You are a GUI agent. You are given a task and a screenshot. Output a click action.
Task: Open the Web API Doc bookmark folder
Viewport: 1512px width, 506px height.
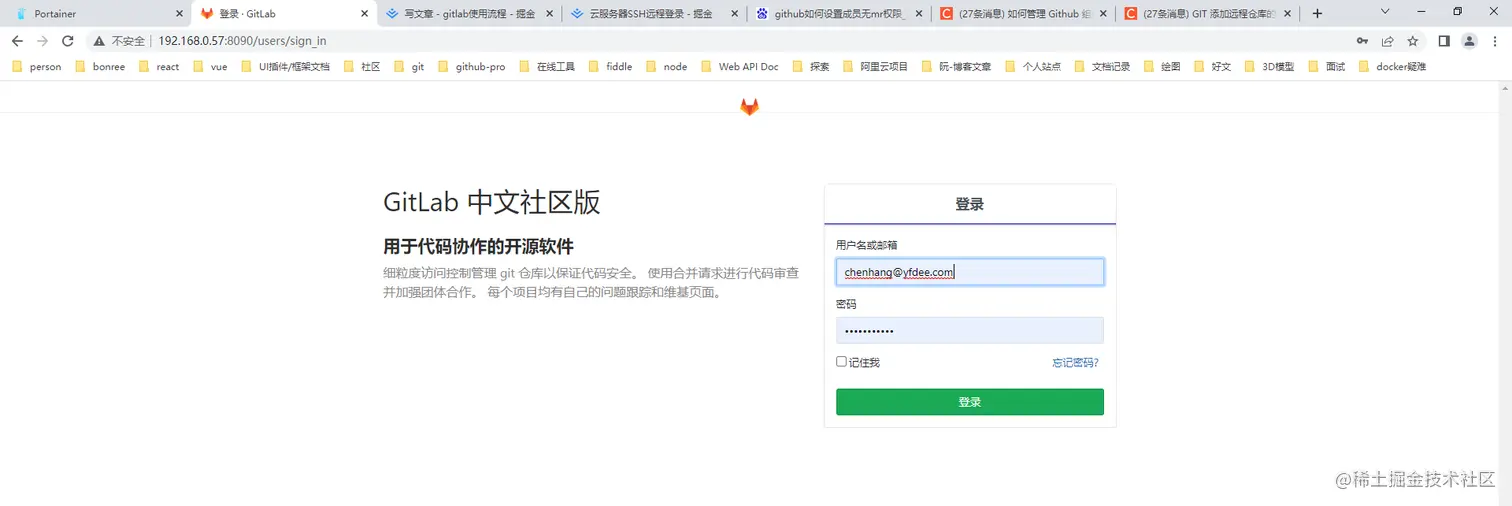[x=739, y=67]
